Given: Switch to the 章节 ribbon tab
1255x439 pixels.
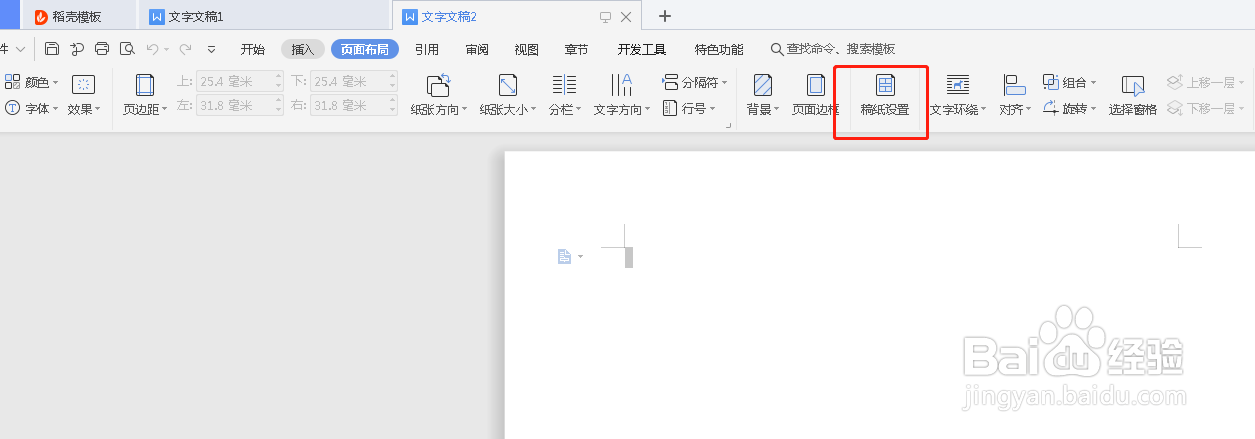Looking at the screenshot, I should [x=577, y=49].
